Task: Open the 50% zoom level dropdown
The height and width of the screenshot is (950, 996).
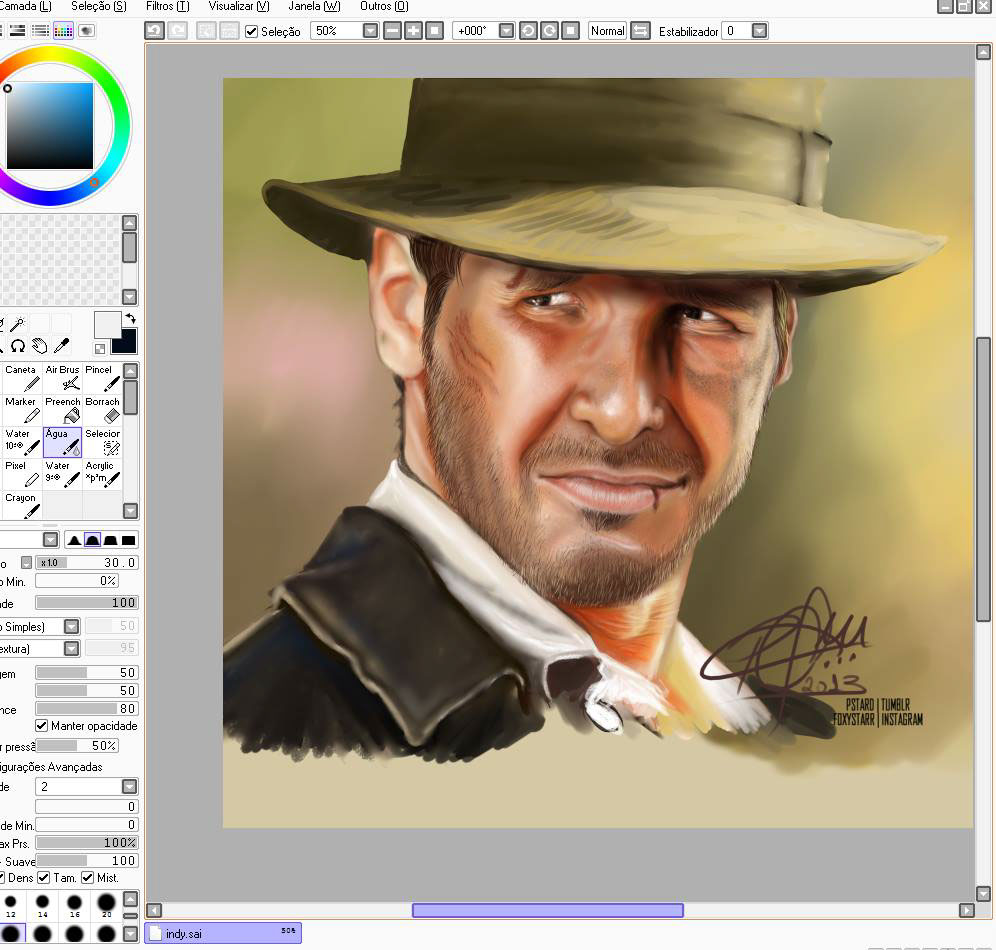Action: [370, 31]
